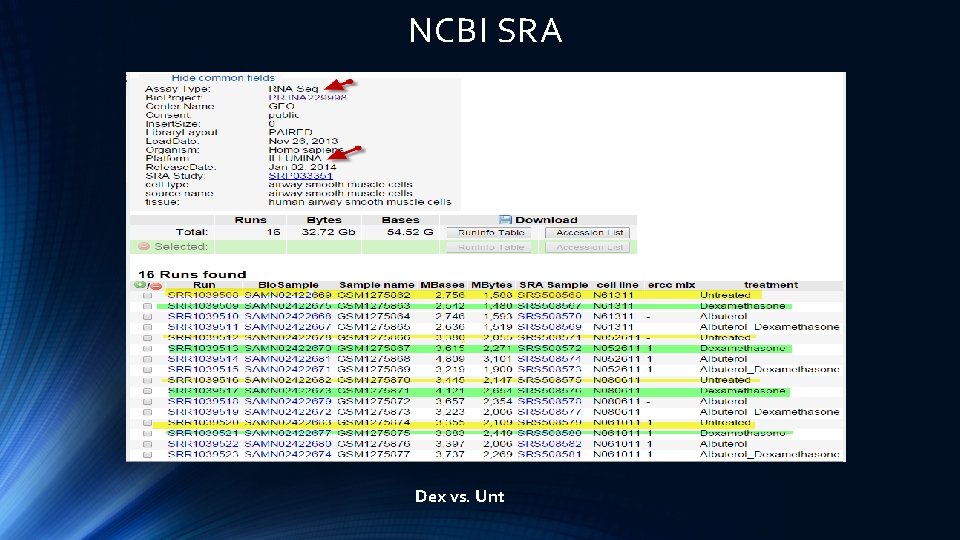960x540 pixels.
Task: Click Accession List button in Total row
Action: [x=589, y=233]
